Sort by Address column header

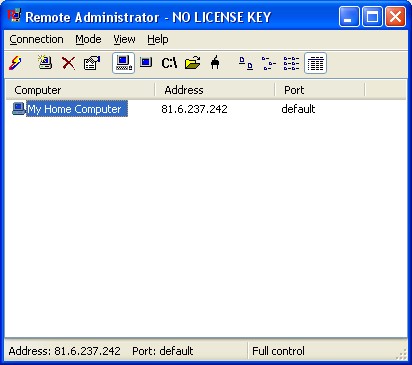[x=215, y=90]
